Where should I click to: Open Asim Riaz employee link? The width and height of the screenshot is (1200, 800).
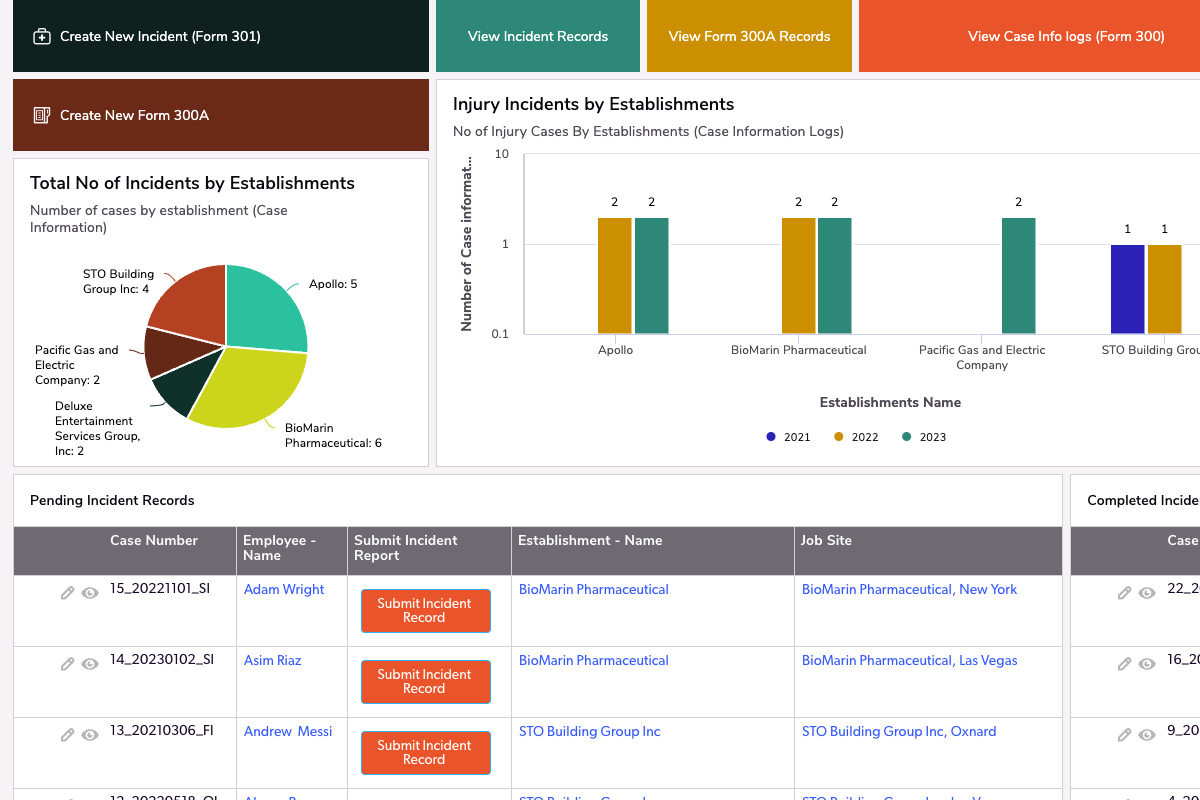[272, 661]
